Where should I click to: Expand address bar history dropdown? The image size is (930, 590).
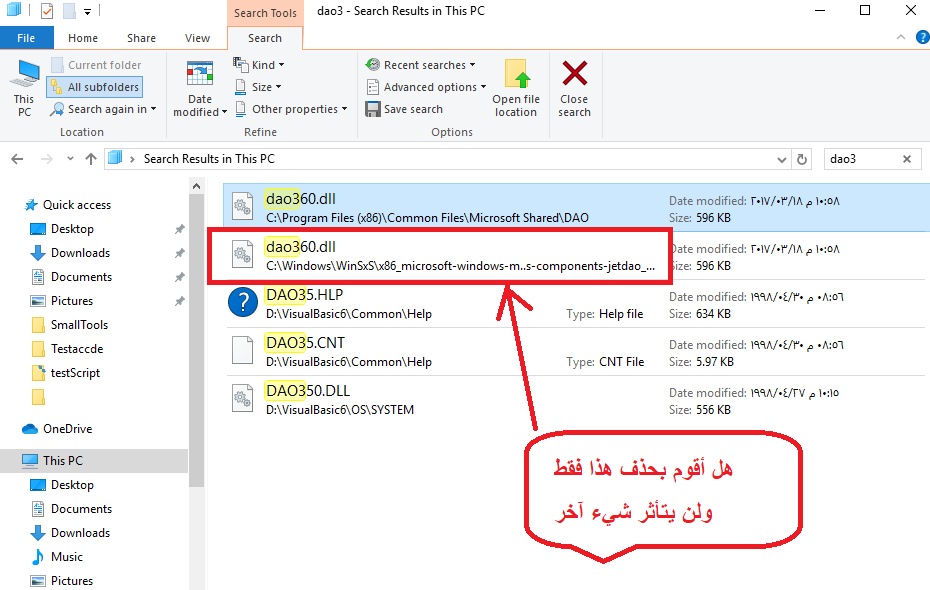[782, 160]
